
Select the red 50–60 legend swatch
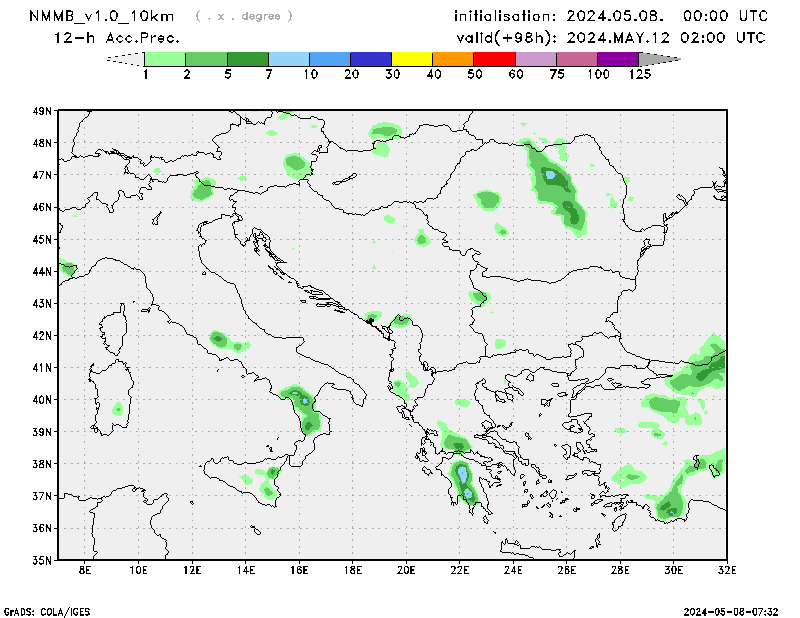[x=494, y=59]
